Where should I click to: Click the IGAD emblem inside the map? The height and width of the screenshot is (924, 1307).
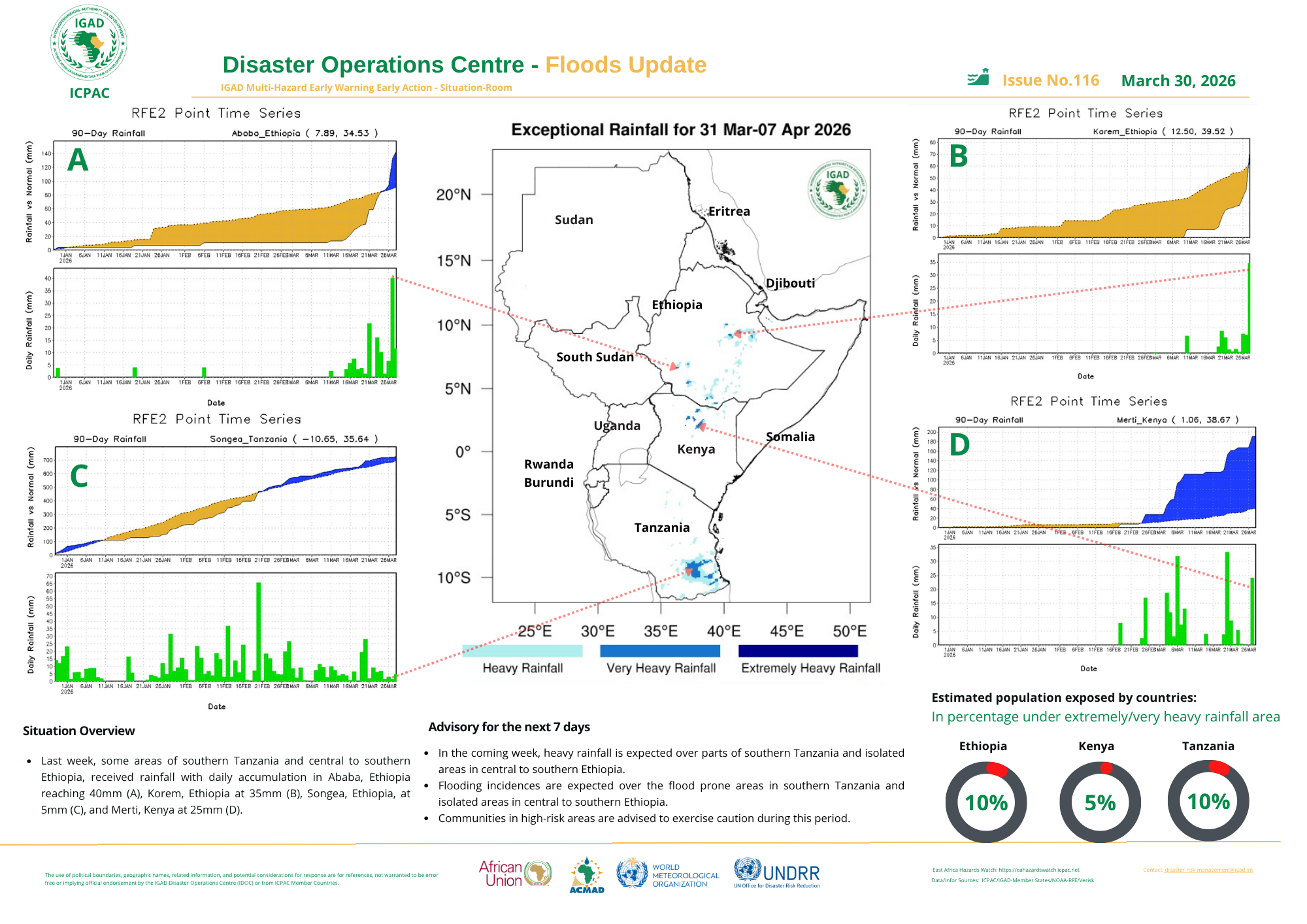coord(837,189)
